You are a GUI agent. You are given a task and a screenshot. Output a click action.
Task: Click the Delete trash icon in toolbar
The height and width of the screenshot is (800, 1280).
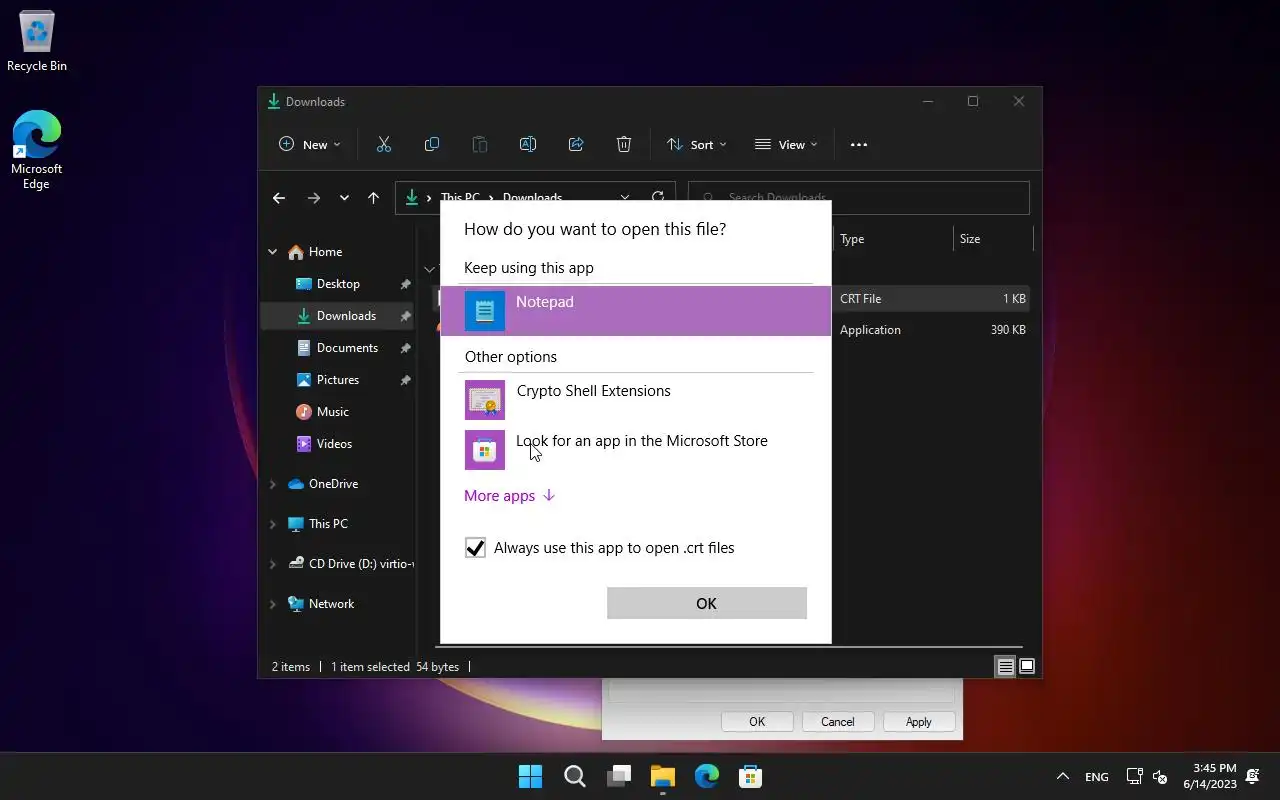[624, 145]
